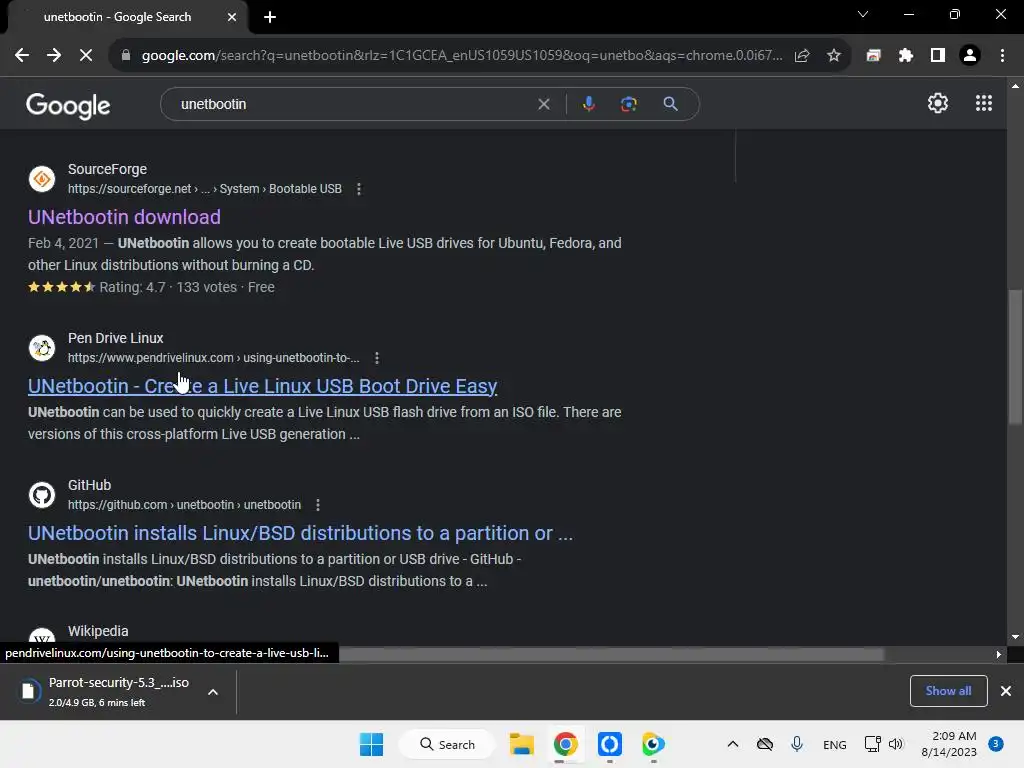Screen dimensions: 1024x768
Task: Open File Explorer from the taskbar
Action: point(522,744)
